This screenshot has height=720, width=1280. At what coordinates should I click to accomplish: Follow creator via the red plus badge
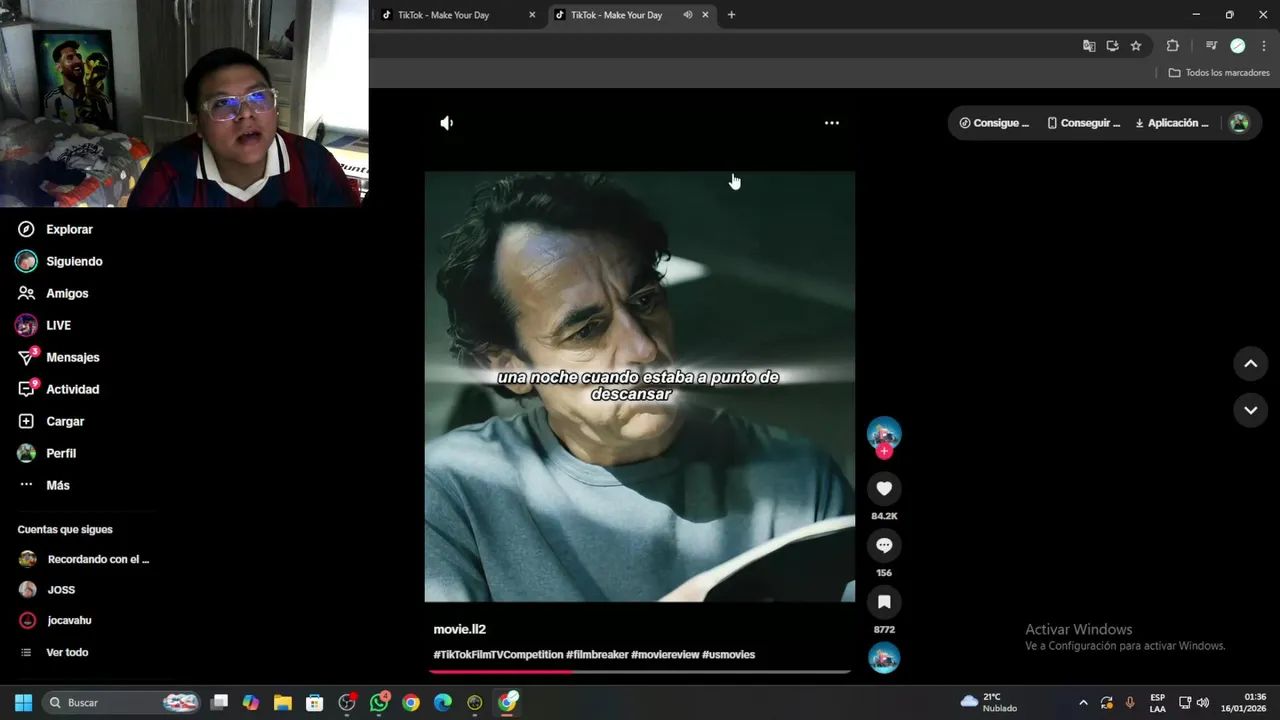pyautogui.click(x=884, y=451)
